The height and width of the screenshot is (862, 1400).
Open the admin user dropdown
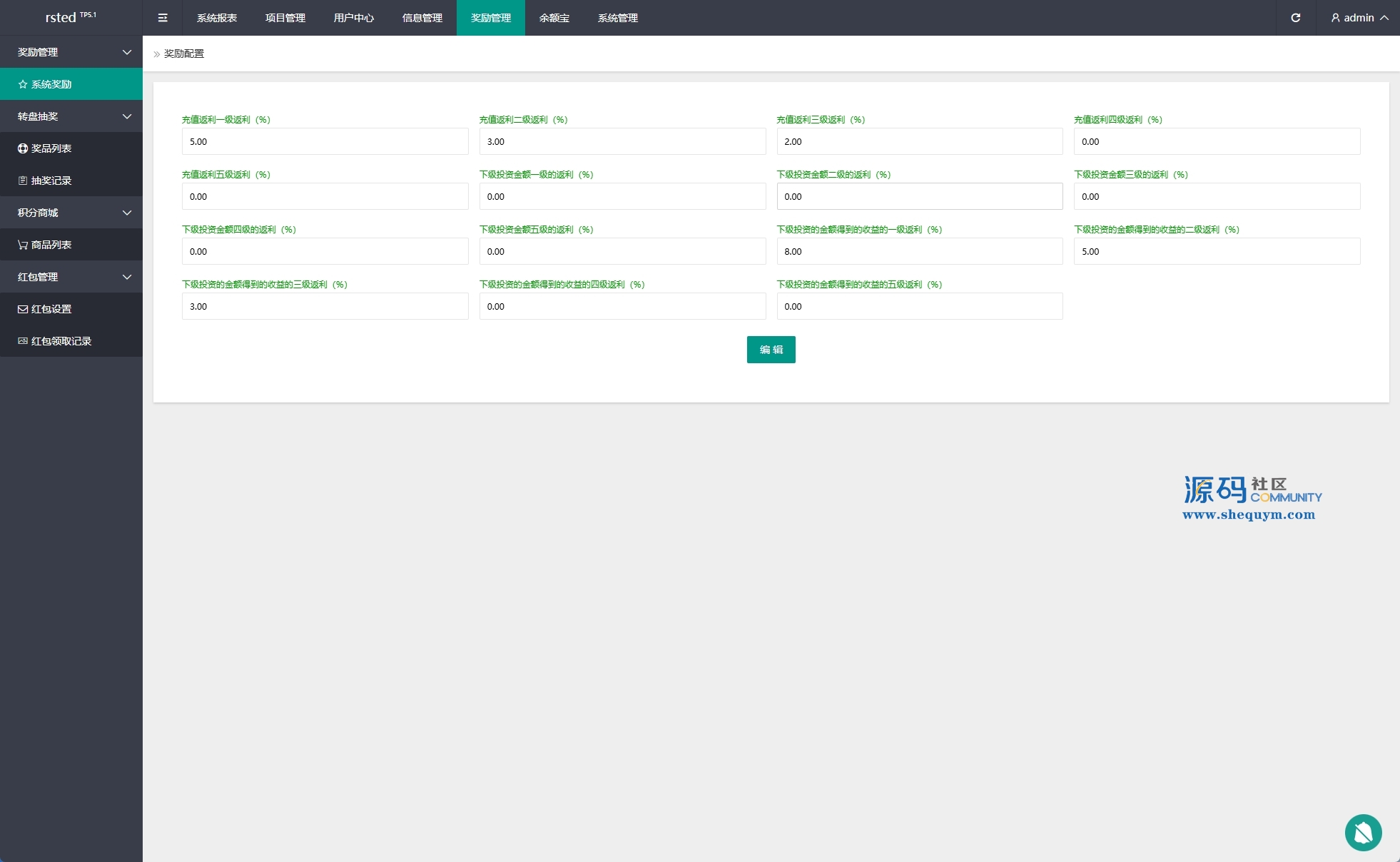tap(1359, 18)
